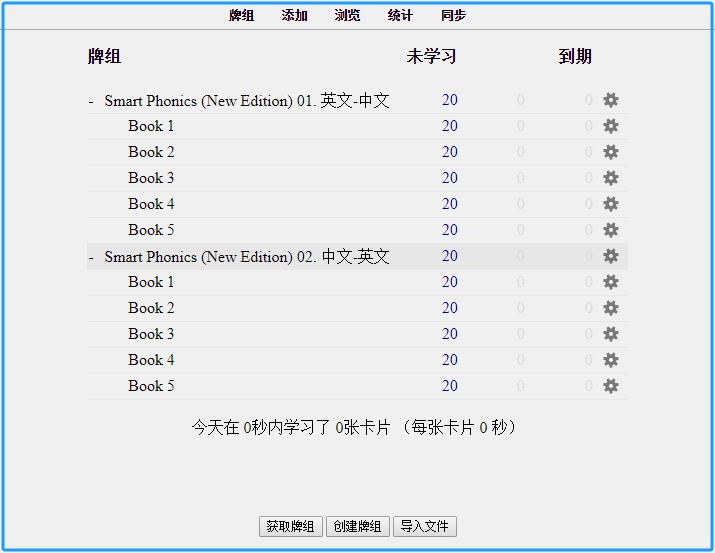The height and width of the screenshot is (553, 715).
Task: Open deck Smart Phonics (New Edition) 02. 中文-英文
Action: [247, 257]
